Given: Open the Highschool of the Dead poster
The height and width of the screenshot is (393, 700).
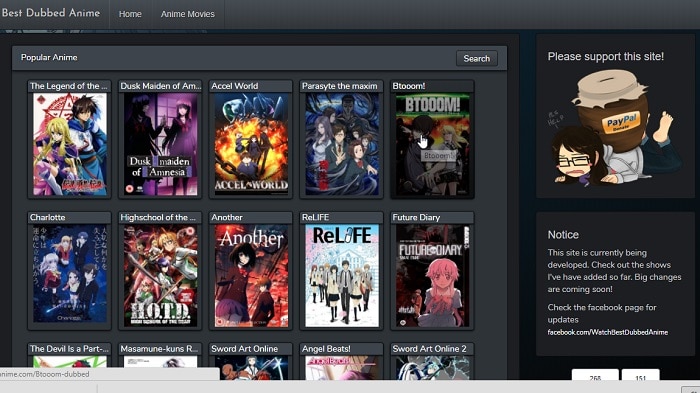Looking at the screenshot, I should click(160, 276).
